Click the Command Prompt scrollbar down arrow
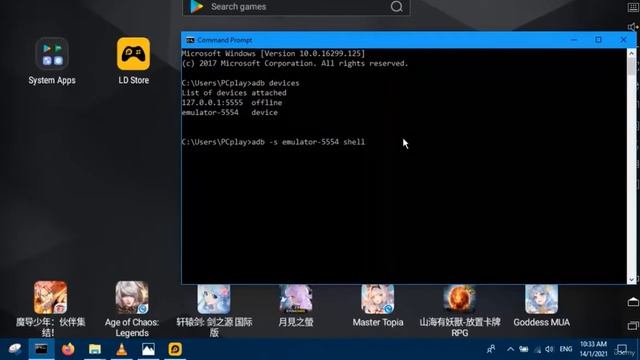 pyautogui.click(x=631, y=280)
